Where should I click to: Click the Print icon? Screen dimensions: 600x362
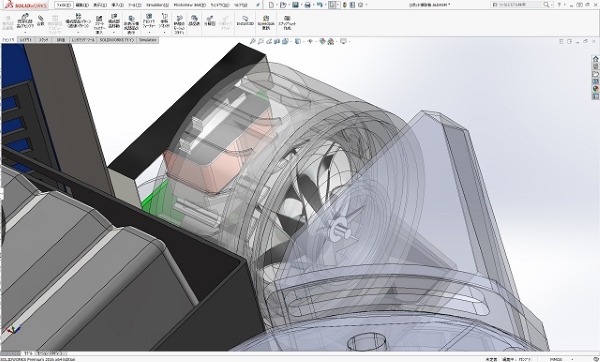[307, 5]
